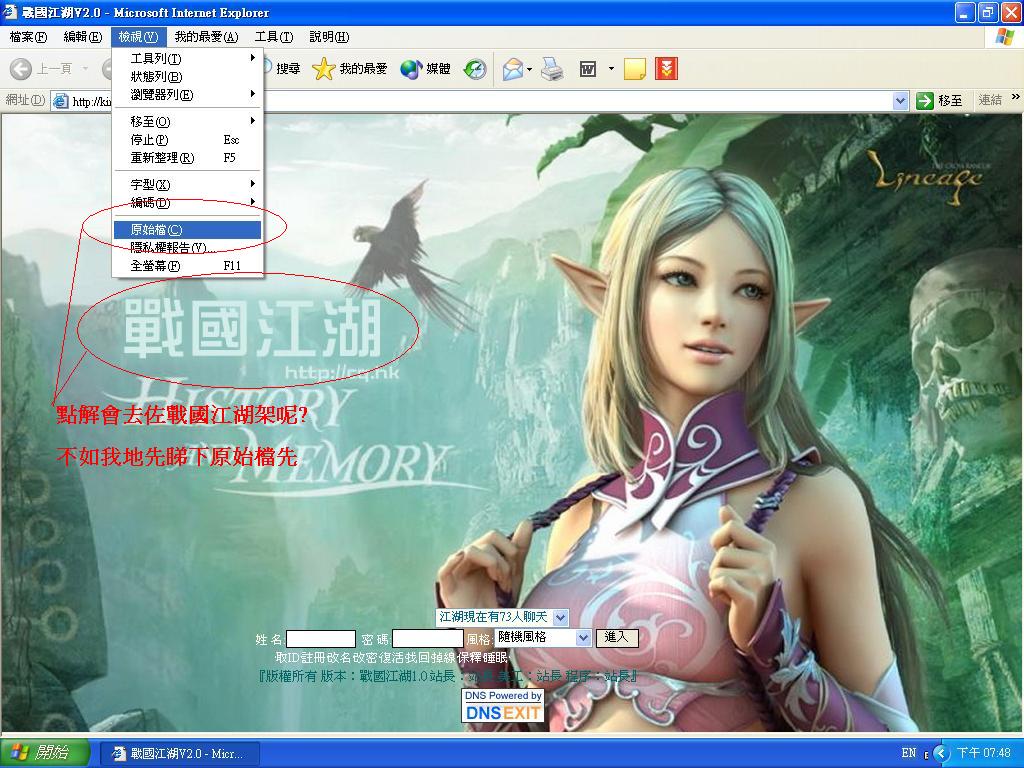Open the 說明(H) menu
Image resolution: width=1024 pixels, height=768 pixels.
click(x=329, y=37)
